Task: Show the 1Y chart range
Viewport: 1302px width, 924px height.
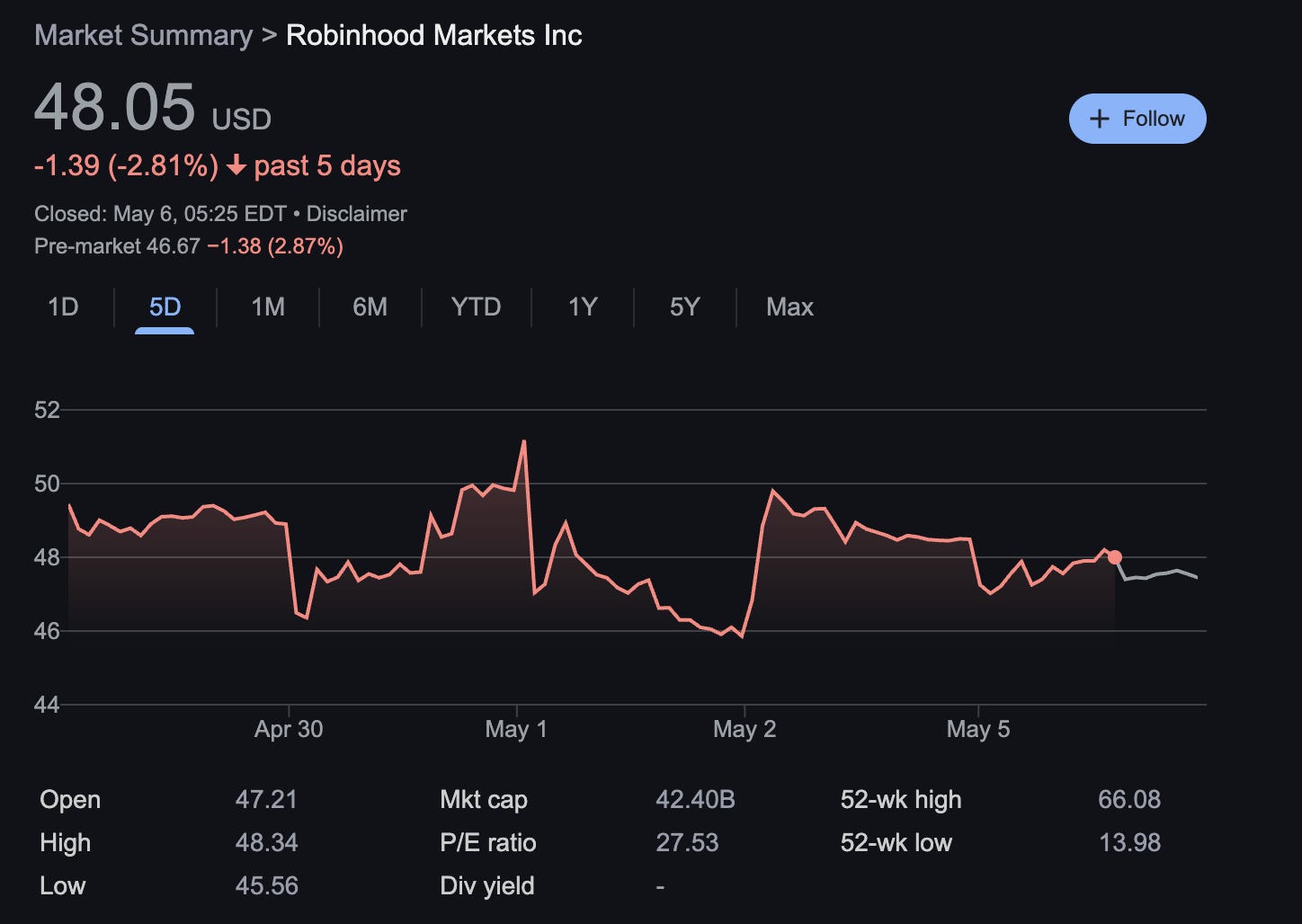Action: click(583, 307)
